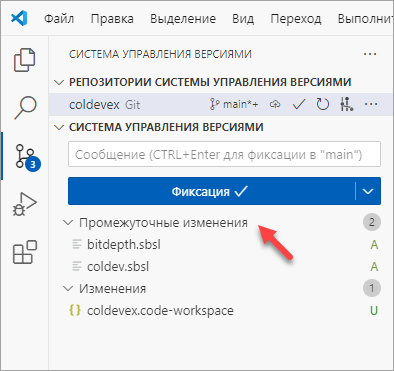Open the Search view icon

point(25,107)
